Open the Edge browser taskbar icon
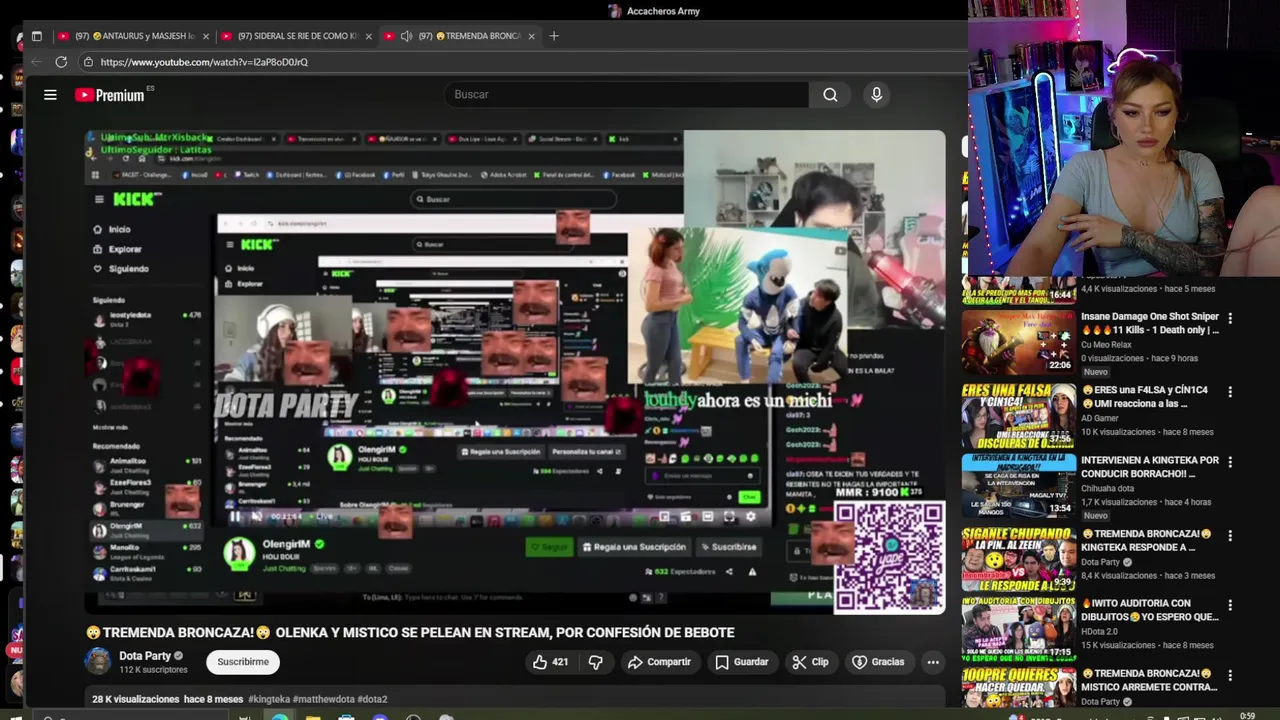1280x720 pixels. click(280, 717)
